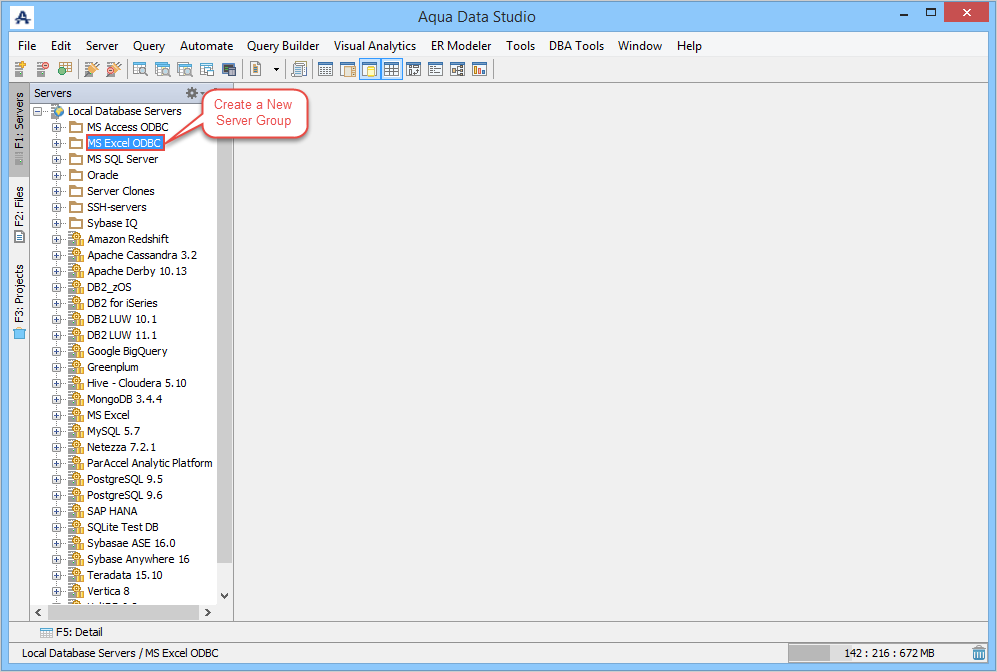This screenshot has width=997, height=672.
Task: Select the MySQL 5.7 server
Action: (x=113, y=431)
